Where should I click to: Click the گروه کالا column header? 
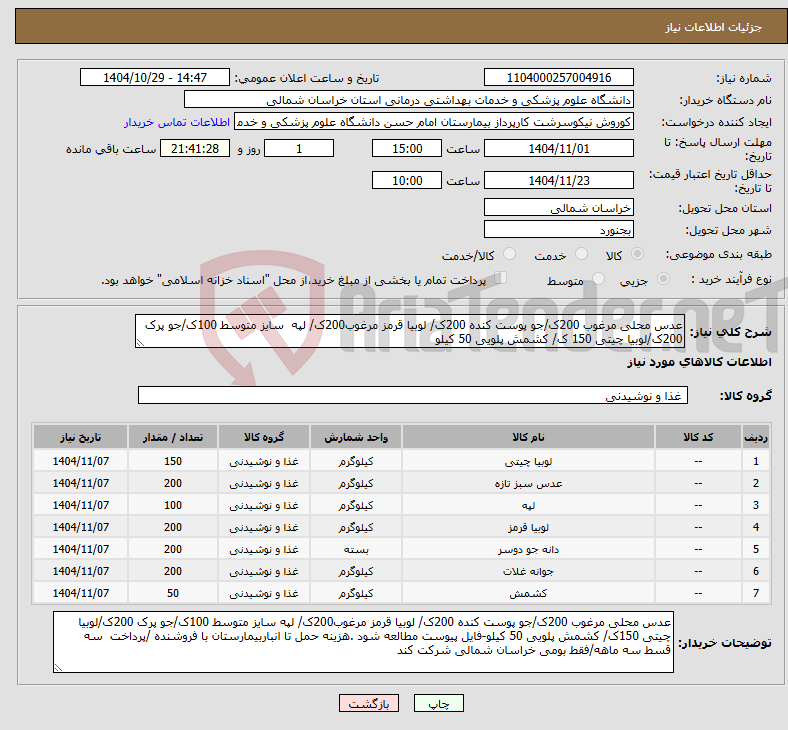pos(264,437)
